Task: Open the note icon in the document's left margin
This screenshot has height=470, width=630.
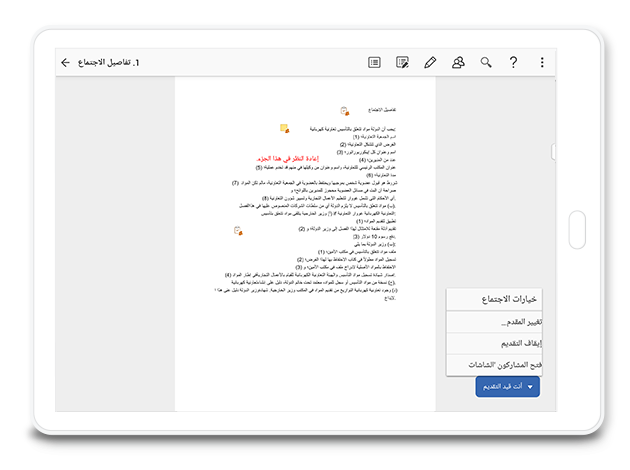Action: 238,231
